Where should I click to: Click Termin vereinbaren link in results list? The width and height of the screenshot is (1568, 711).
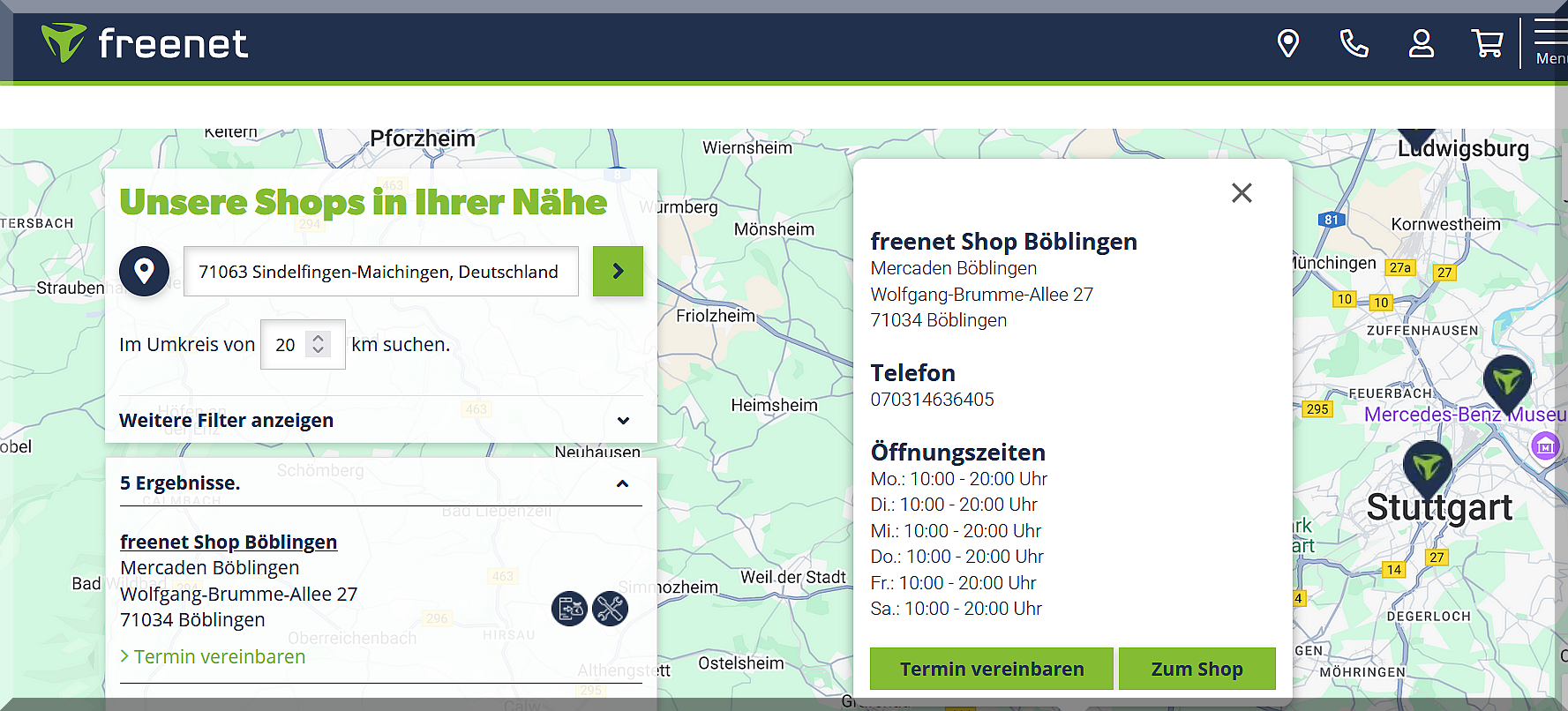coord(219,656)
